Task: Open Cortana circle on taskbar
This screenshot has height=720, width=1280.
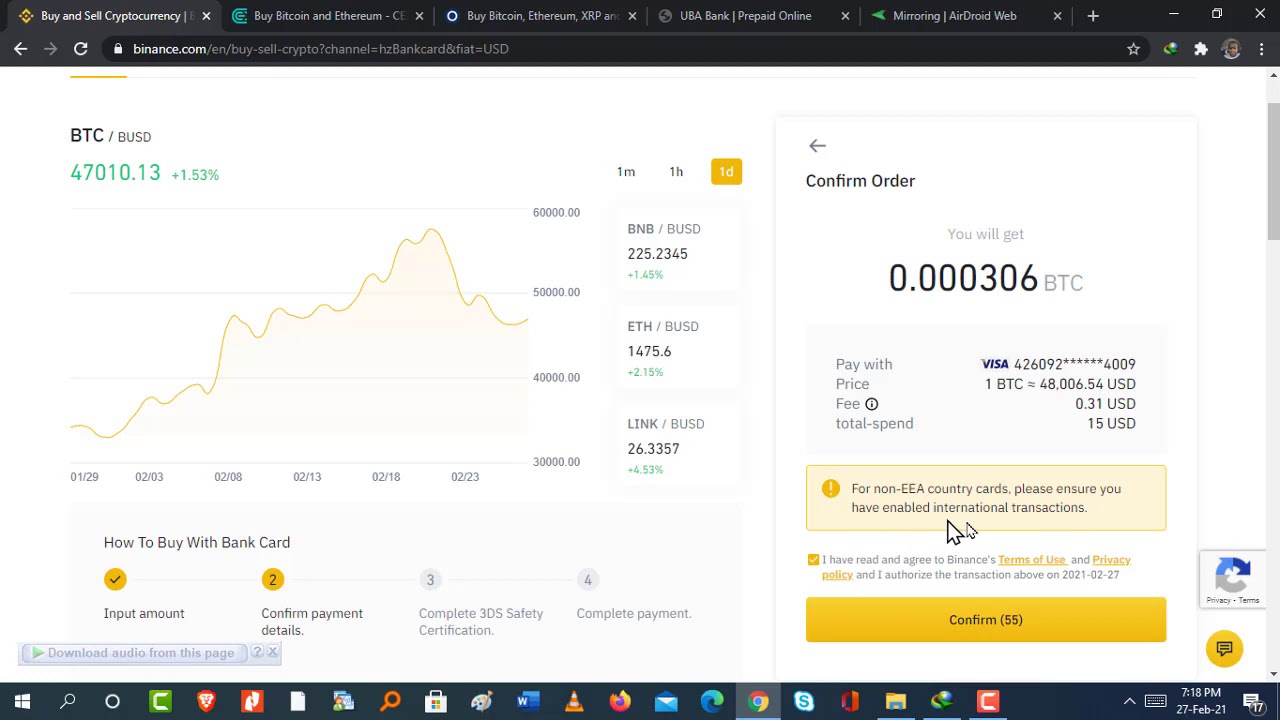Action: pos(112,702)
